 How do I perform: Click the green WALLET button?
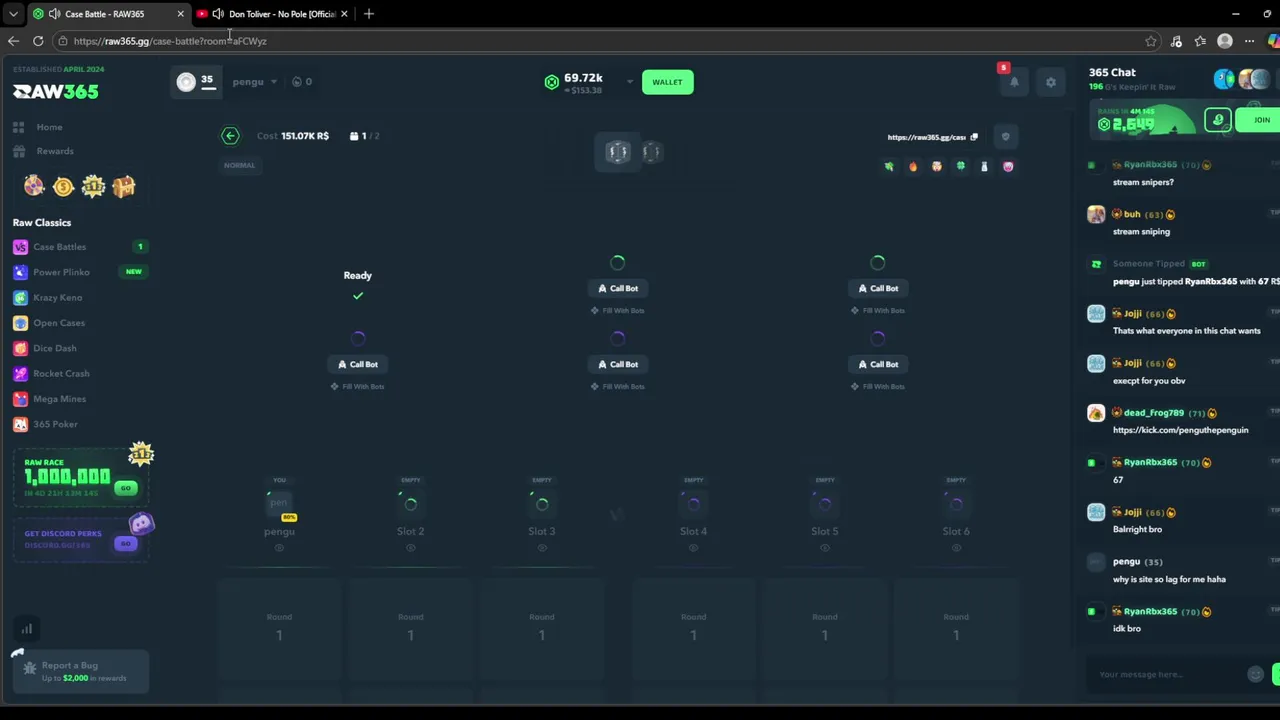point(667,82)
